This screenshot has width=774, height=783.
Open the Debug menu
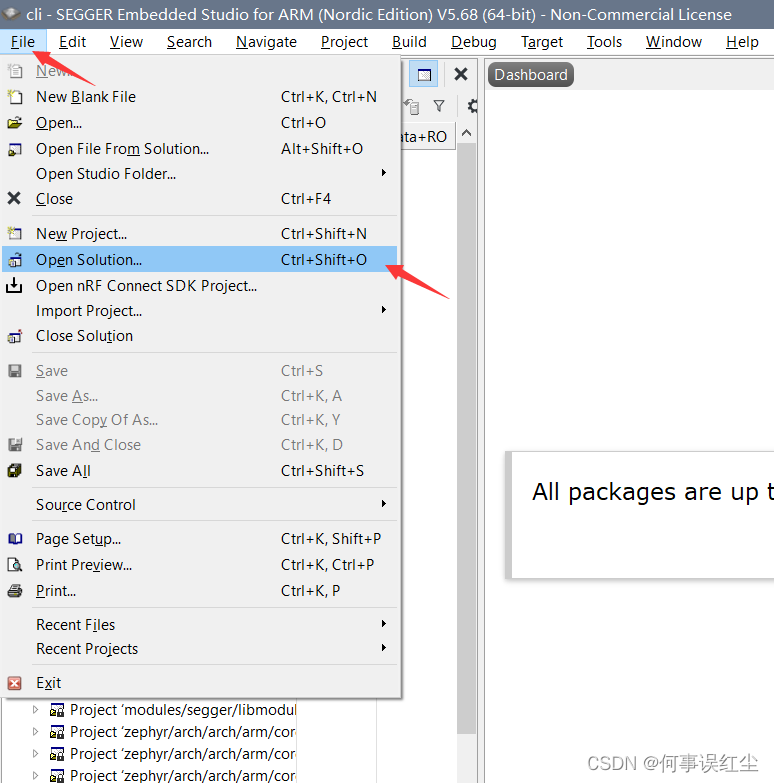pyautogui.click(x=473, y=42)
